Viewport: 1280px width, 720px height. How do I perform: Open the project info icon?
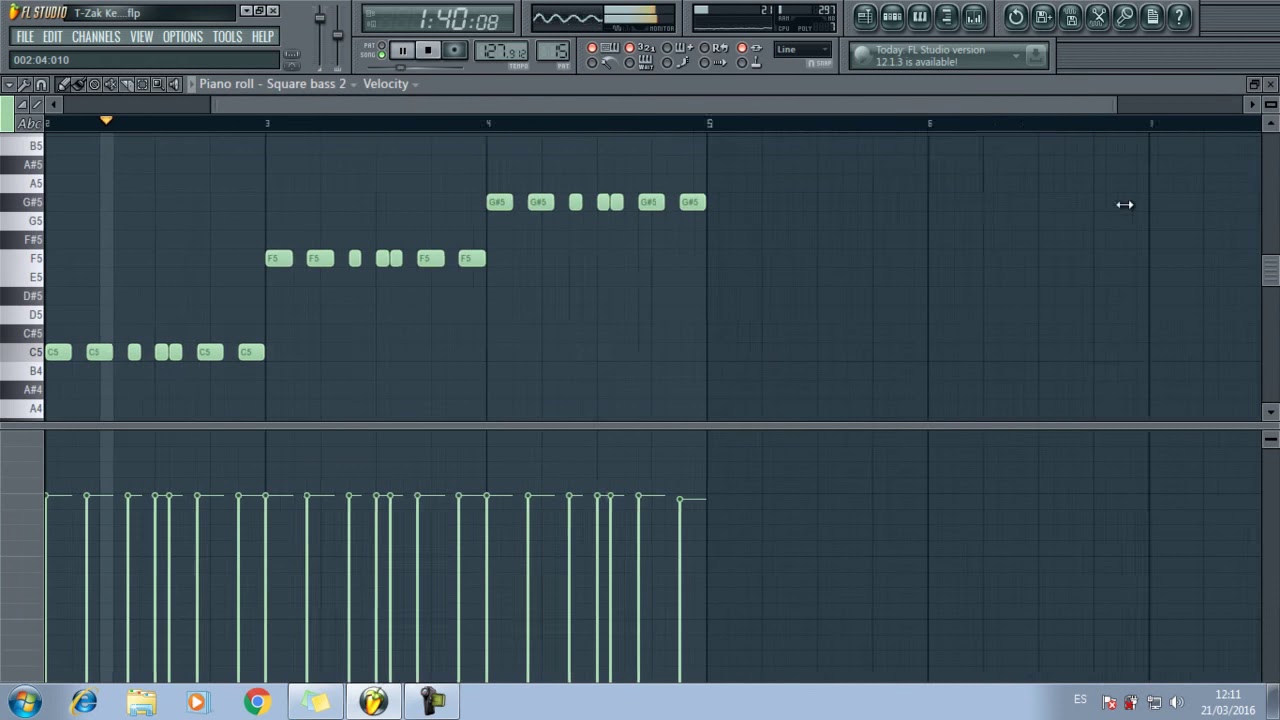click(1152, 16)
